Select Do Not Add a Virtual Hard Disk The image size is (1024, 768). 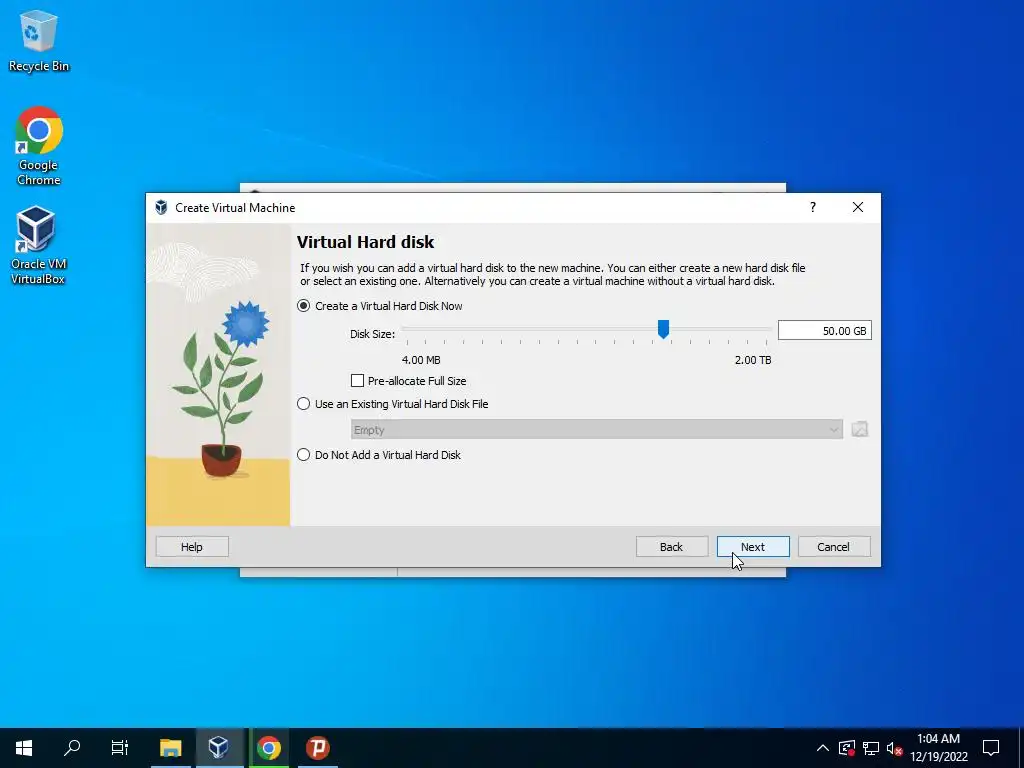379,455
